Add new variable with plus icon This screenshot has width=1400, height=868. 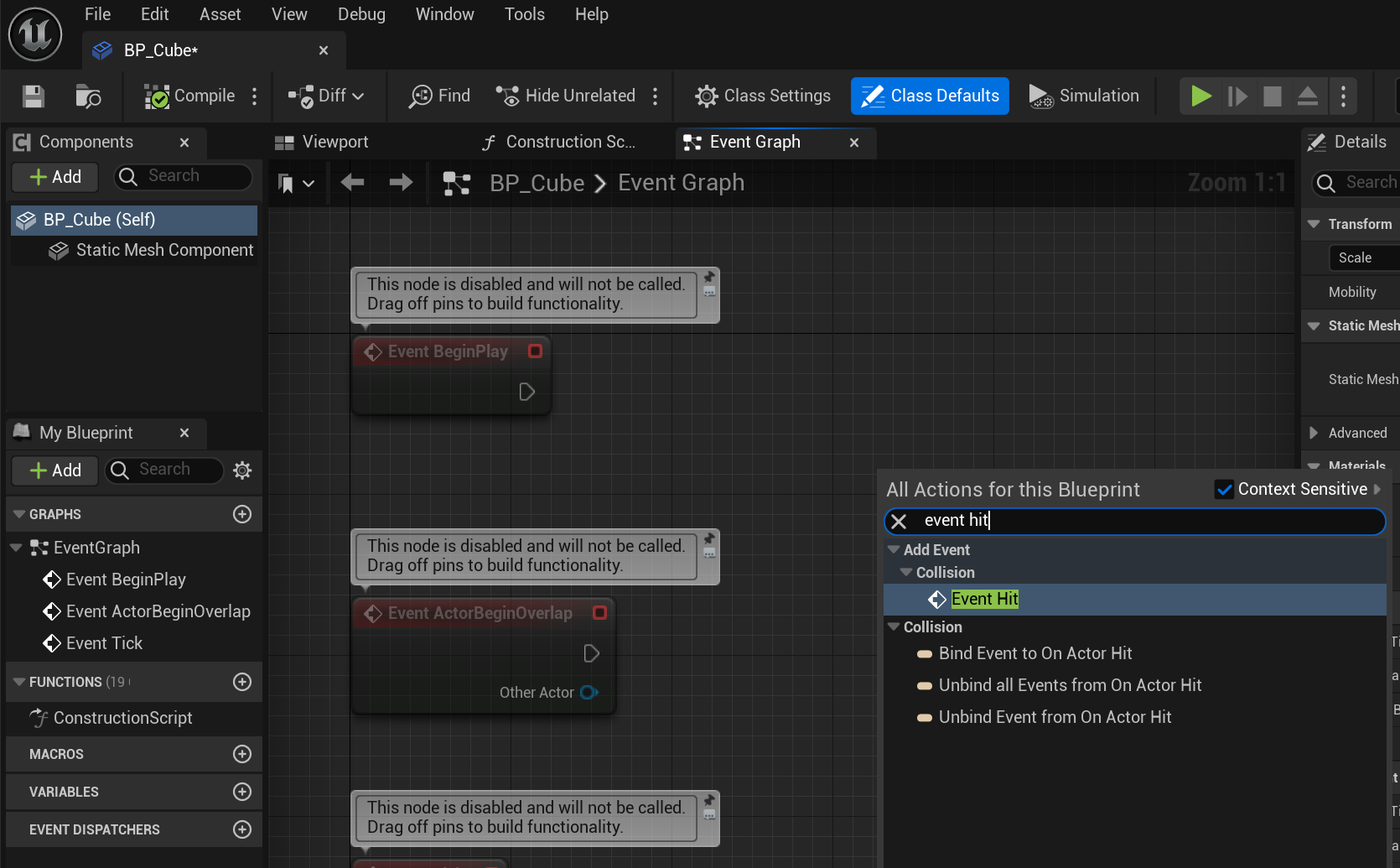242,792
